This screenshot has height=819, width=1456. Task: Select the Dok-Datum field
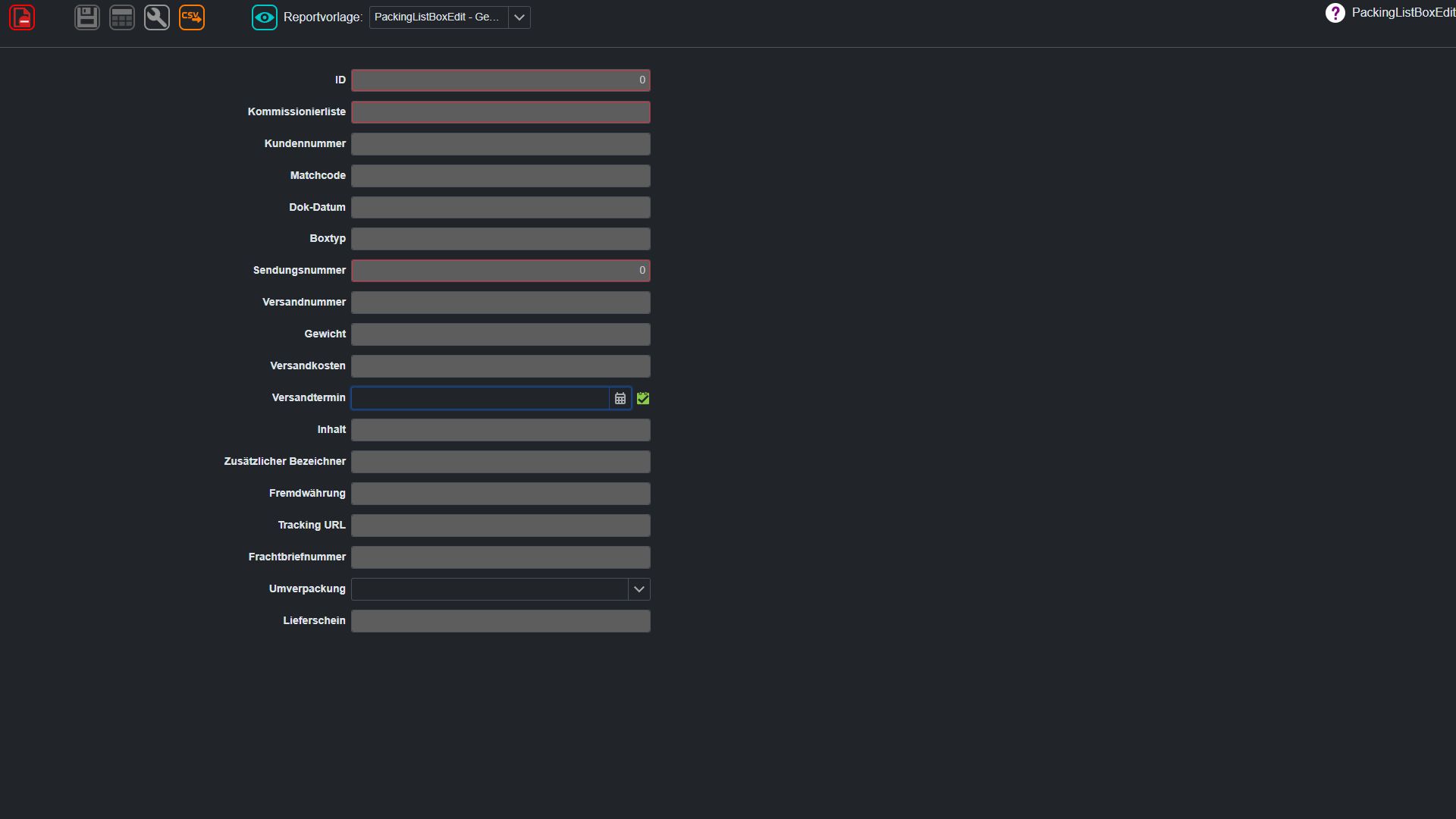tap(500, 208)
